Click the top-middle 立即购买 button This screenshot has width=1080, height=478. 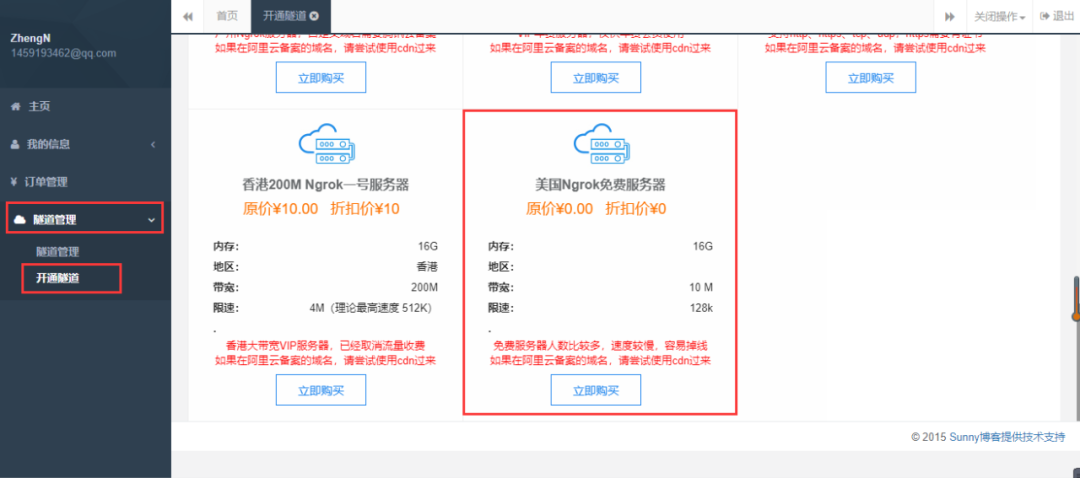click(596, 77)
